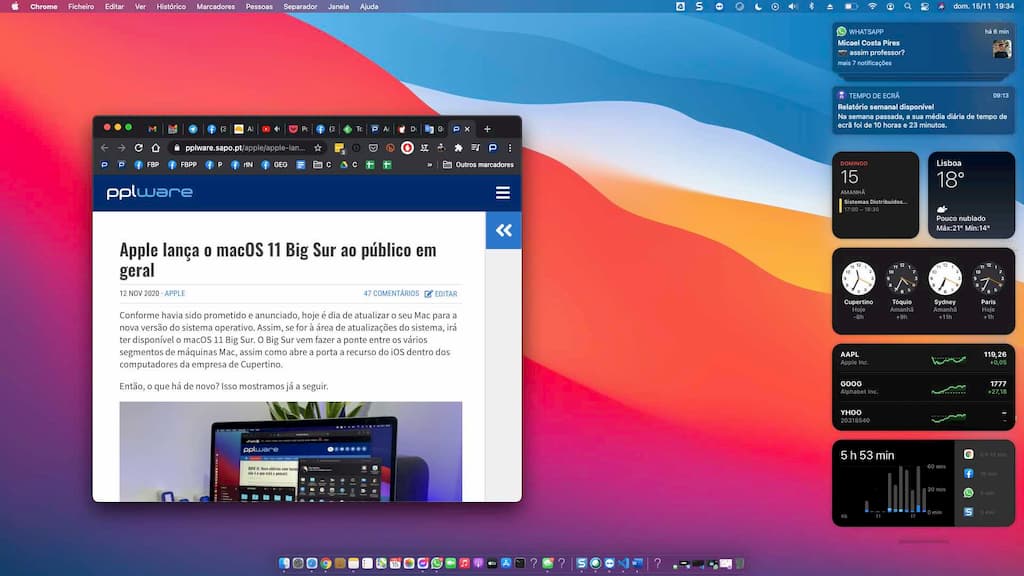
Task: Open Music app from the Dock
Action: pos(464,563)
